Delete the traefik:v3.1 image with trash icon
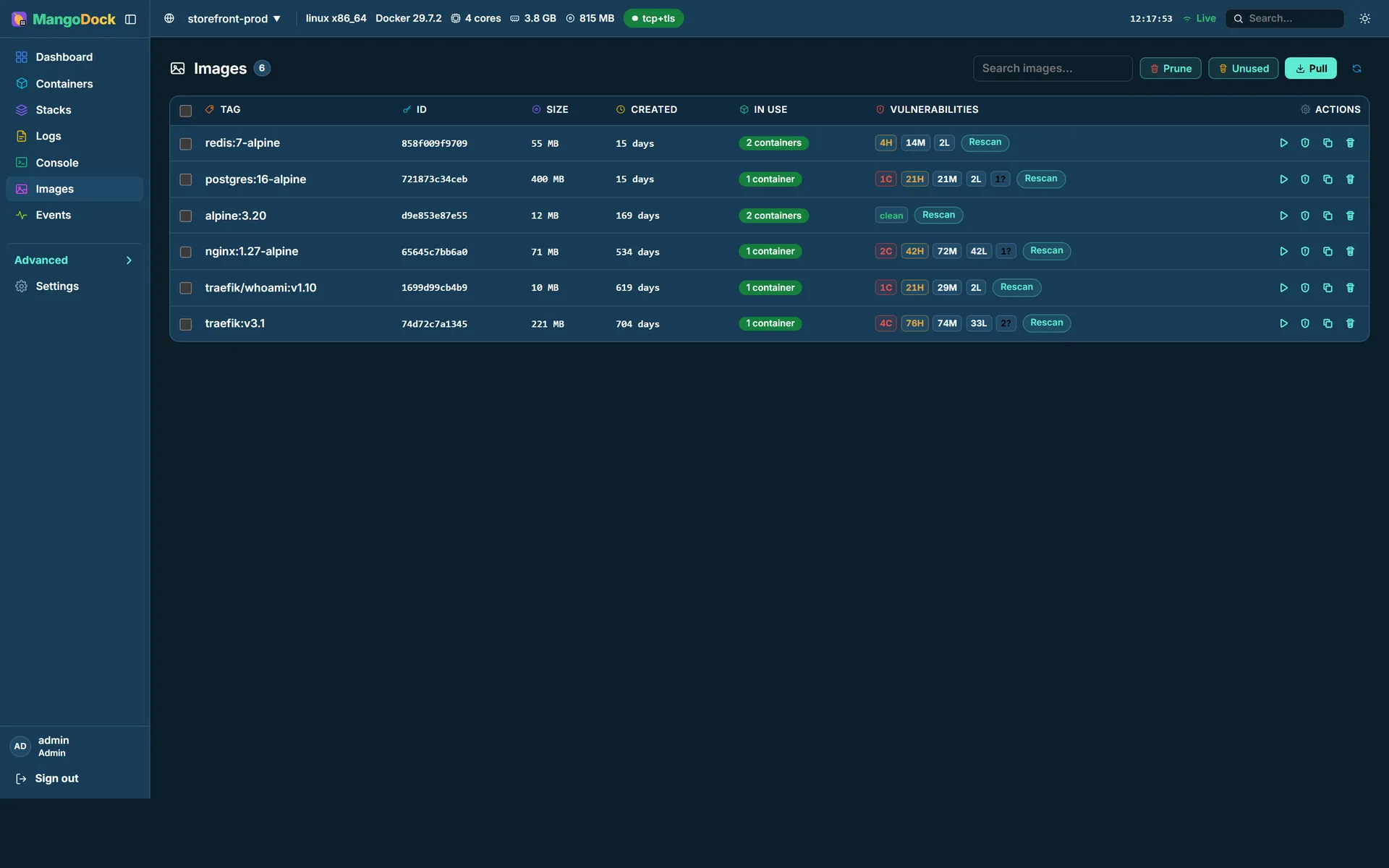This screenshot has height=868, width=1389. tap(1350, 323)
